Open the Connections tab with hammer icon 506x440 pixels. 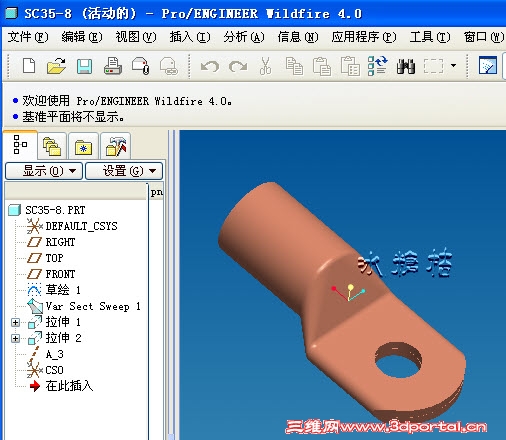(116, 146)
